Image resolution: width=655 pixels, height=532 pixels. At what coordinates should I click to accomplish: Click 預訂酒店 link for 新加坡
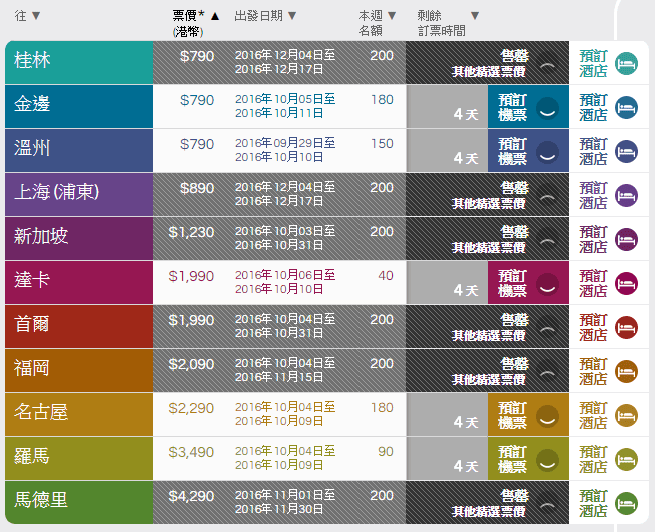[593, 239]
